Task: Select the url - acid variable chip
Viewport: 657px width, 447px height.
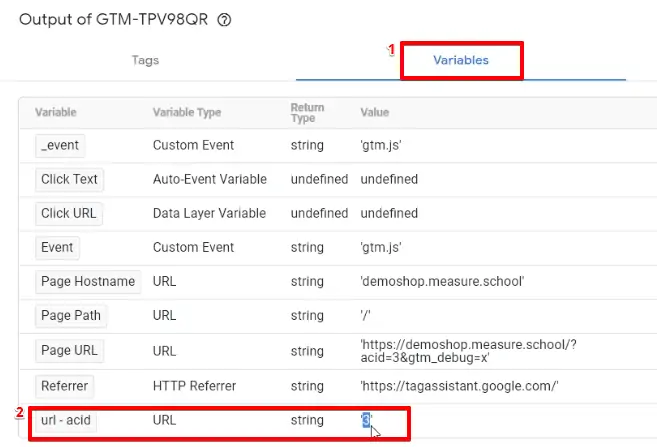Action: click(x=66, y=420)
